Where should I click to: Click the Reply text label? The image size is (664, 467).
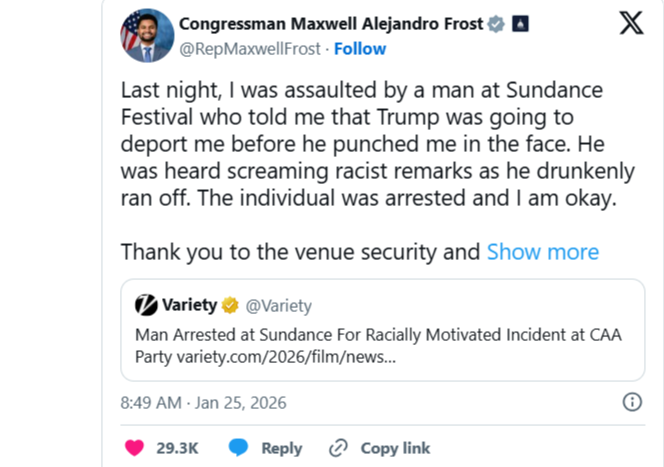[x=281, y=448]
